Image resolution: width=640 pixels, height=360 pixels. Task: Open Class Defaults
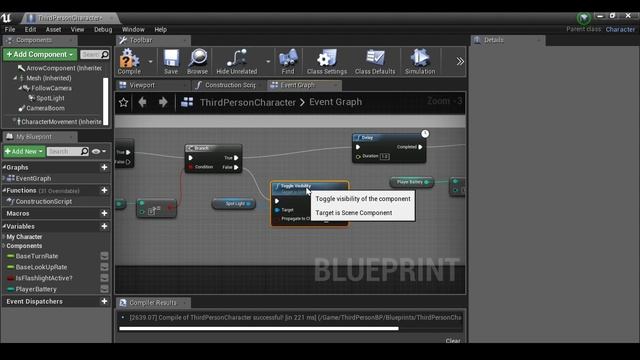[x=375, y=61]
